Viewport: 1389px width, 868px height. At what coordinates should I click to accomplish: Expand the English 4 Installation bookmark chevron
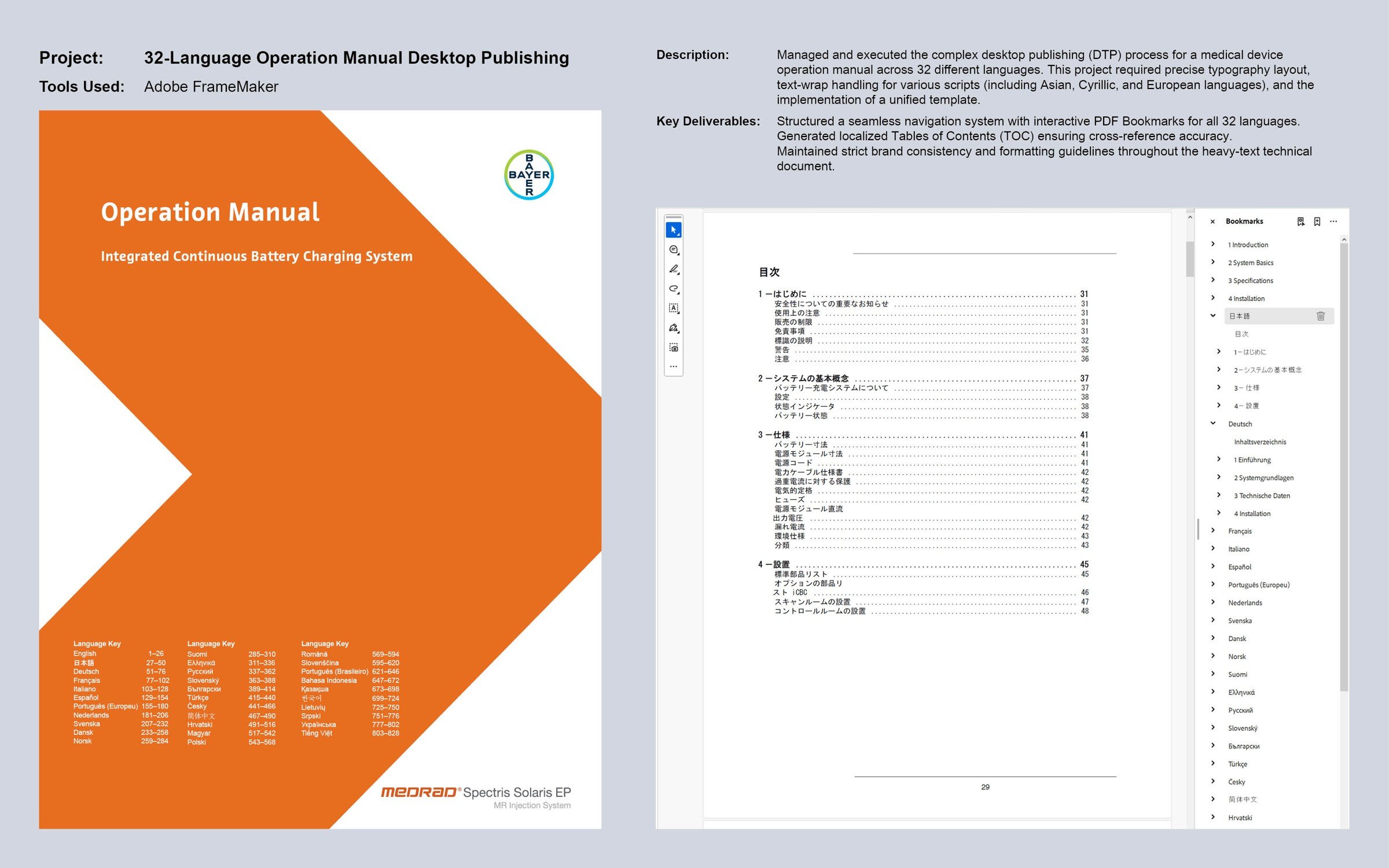1213,298
